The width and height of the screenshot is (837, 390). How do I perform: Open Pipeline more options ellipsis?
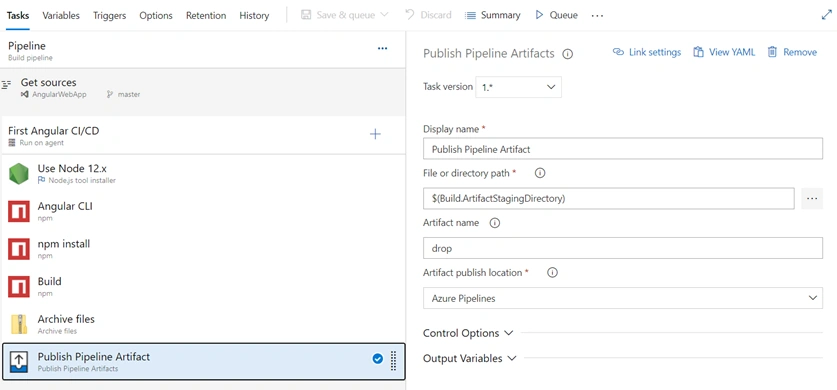tap(382, 48)
